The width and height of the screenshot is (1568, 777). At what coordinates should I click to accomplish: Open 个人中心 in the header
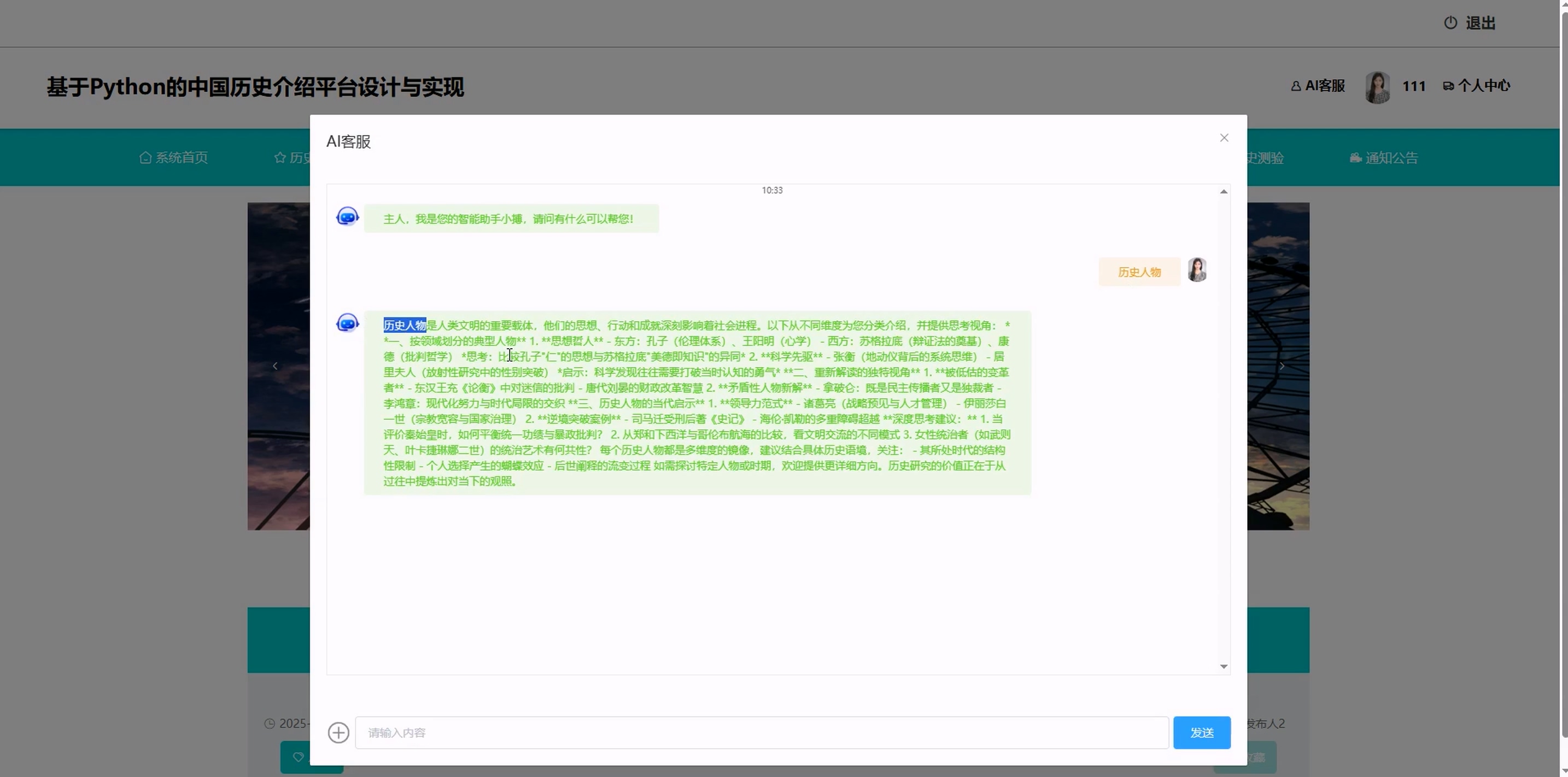1477,86
